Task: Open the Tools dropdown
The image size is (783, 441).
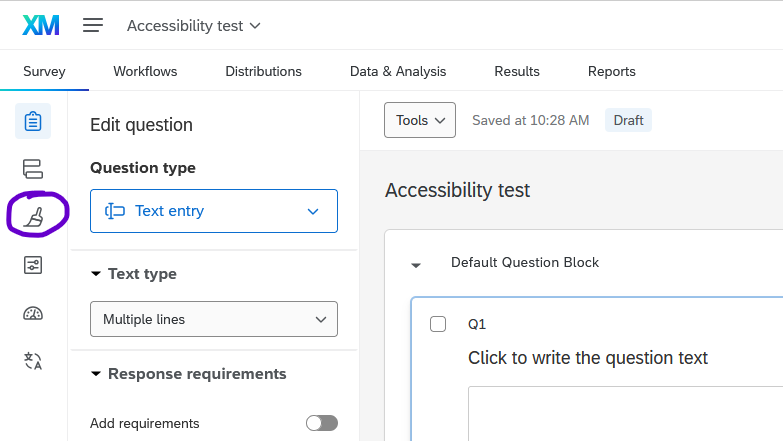Action: coord(419,120)
